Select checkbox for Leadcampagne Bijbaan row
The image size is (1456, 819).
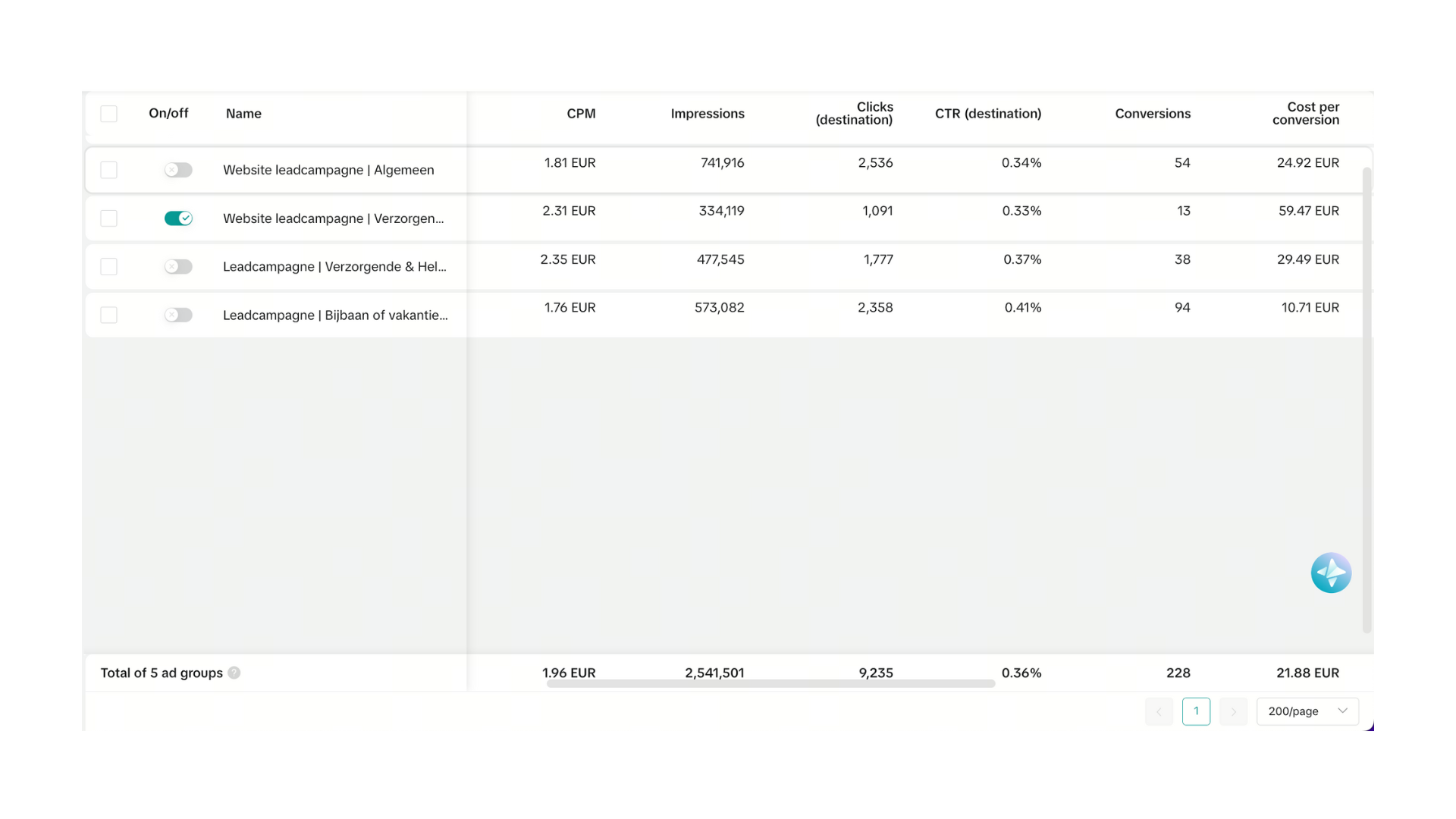109,315
